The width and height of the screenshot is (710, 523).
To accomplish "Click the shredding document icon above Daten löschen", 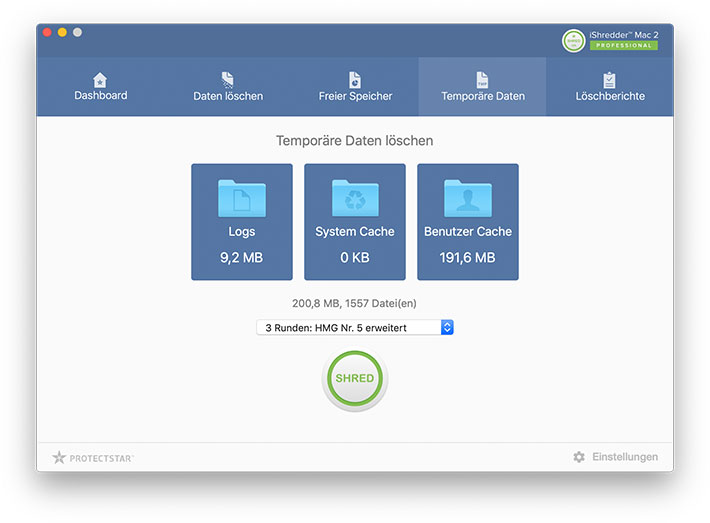I will (228, 80).
